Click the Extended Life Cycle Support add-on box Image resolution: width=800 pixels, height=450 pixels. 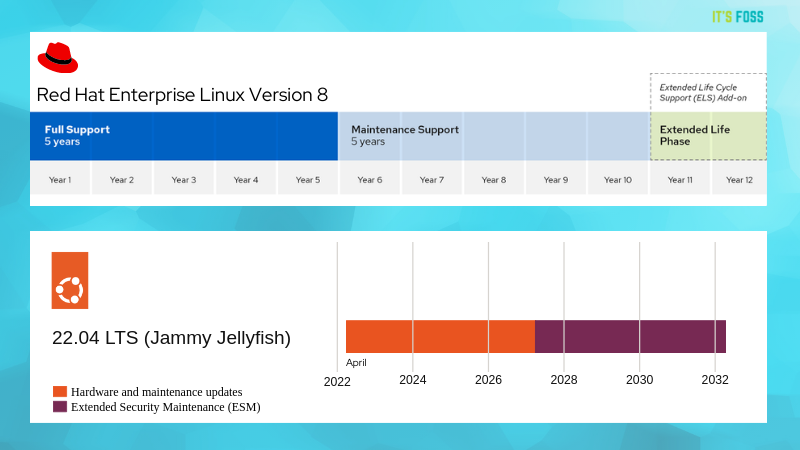(x=708, y=93)
